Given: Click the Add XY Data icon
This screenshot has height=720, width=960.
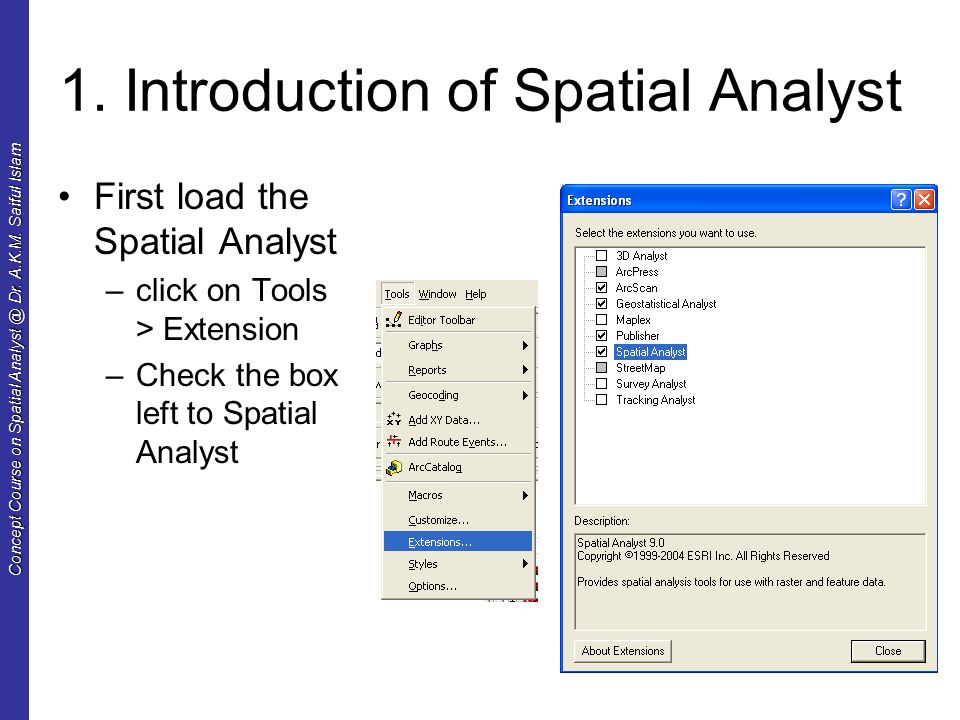Looking at the screenshot, I should pos(394,419).
